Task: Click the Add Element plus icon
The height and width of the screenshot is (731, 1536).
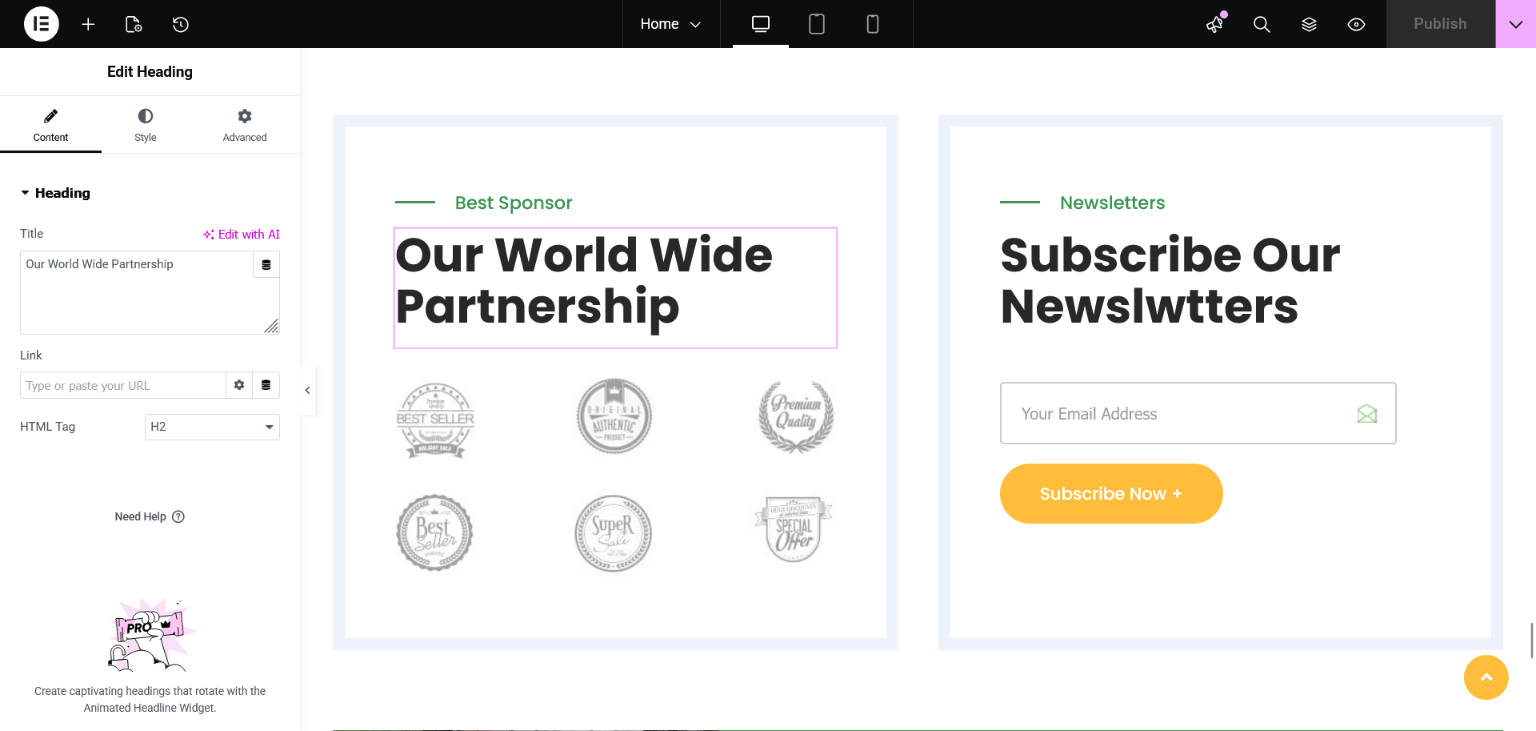Action: [88, 24]
